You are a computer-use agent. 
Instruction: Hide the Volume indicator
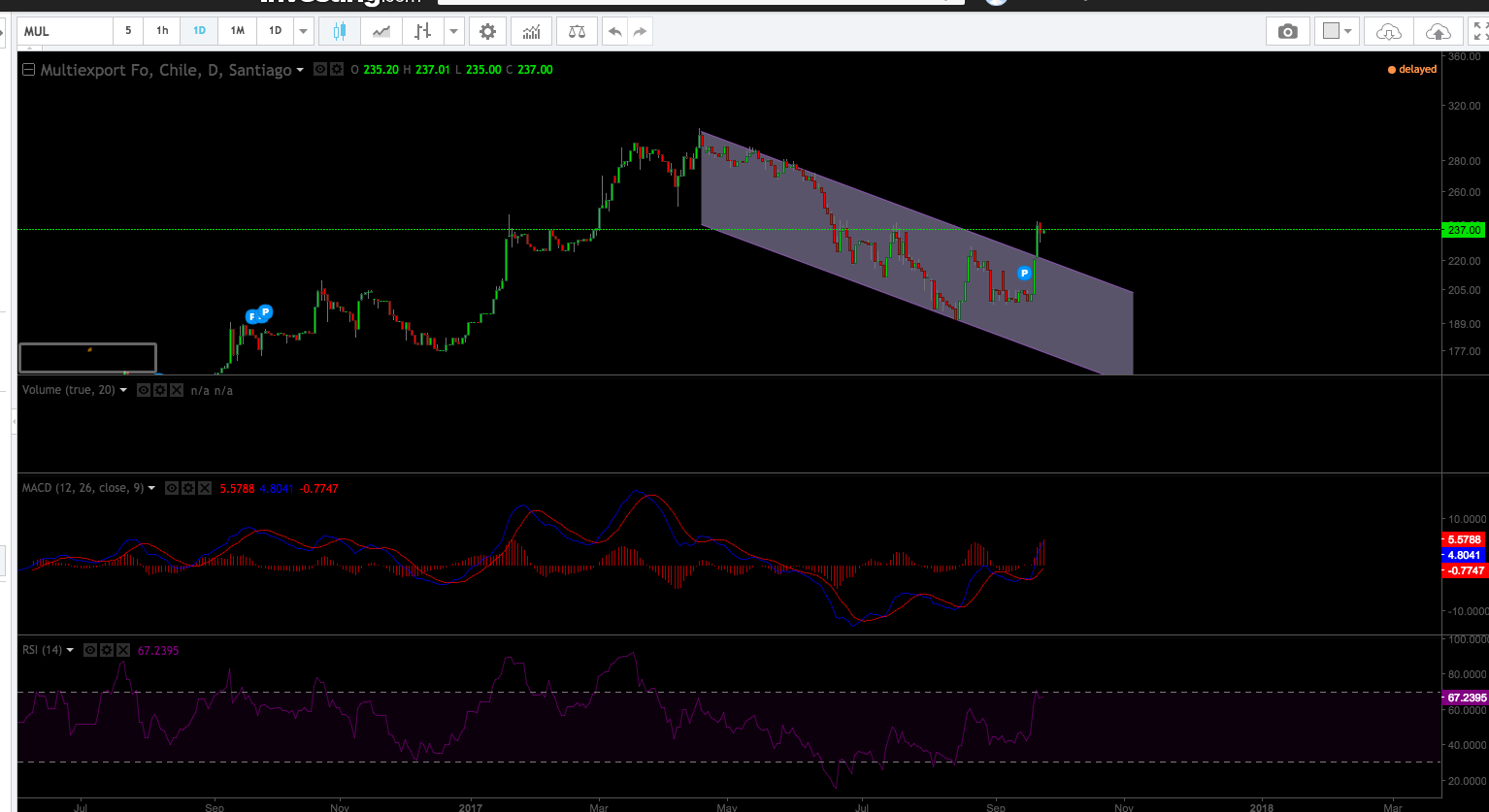point(143,390)
